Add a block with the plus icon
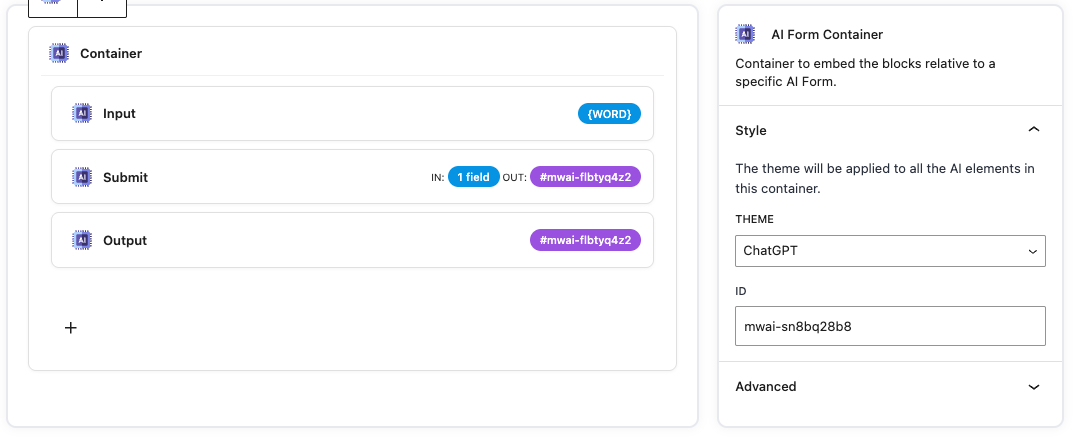Viewport: 1074px width, 439px height. 71,328
